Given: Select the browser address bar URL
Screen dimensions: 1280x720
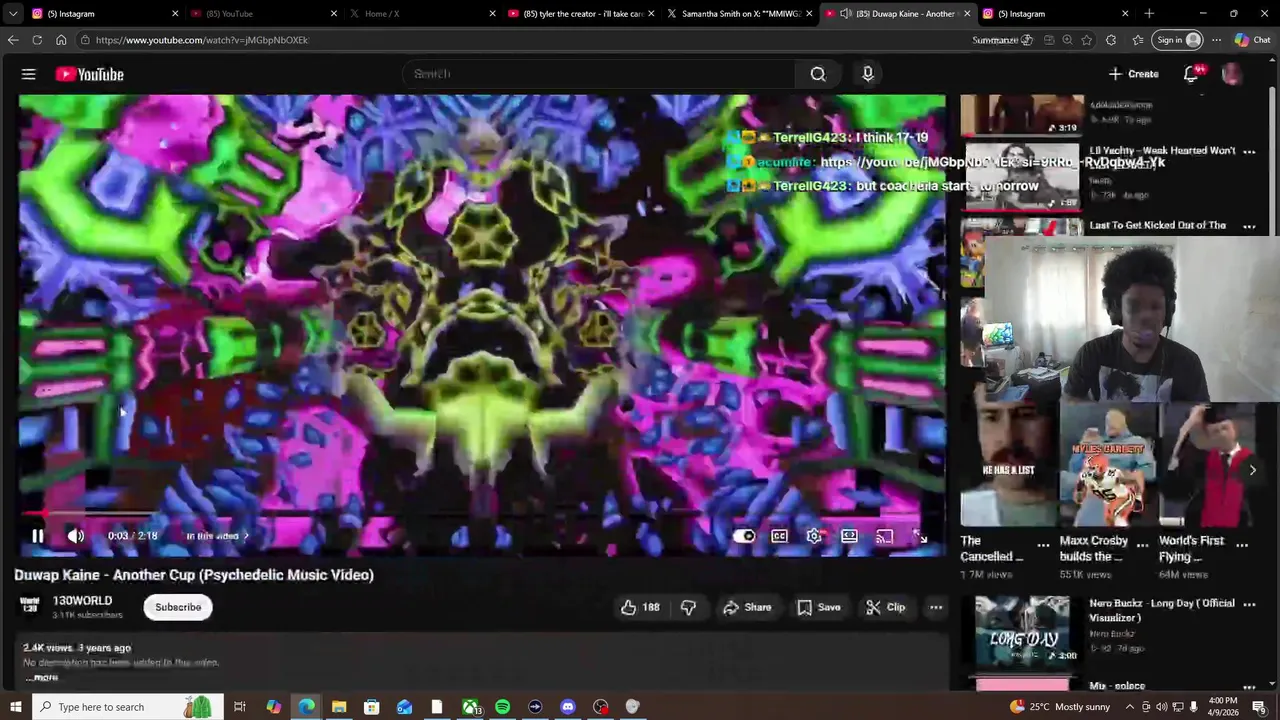Looking at the screenshot, I should point(202,40).
